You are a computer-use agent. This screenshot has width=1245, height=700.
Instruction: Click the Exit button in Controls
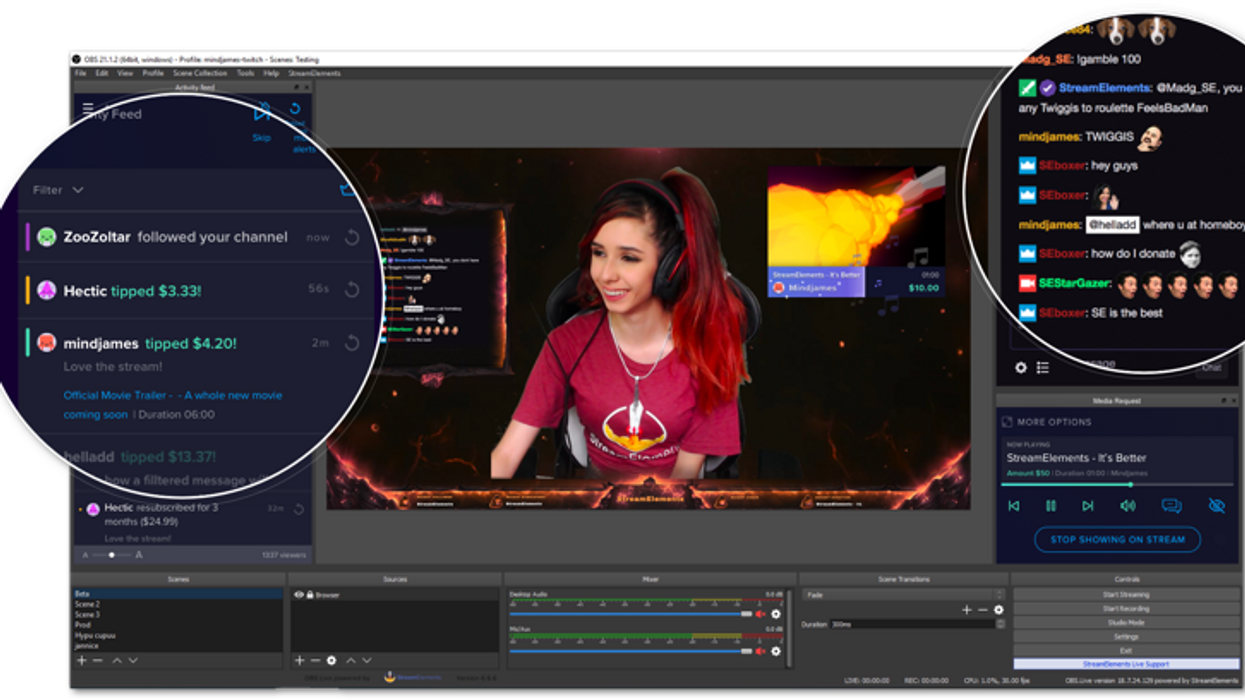(1126, 650)
